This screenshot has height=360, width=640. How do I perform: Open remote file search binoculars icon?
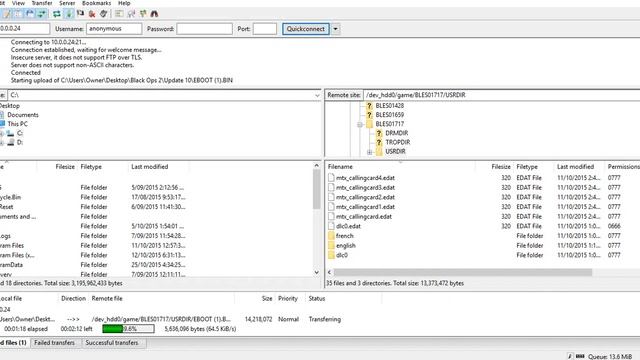click(x=154, y=14)
